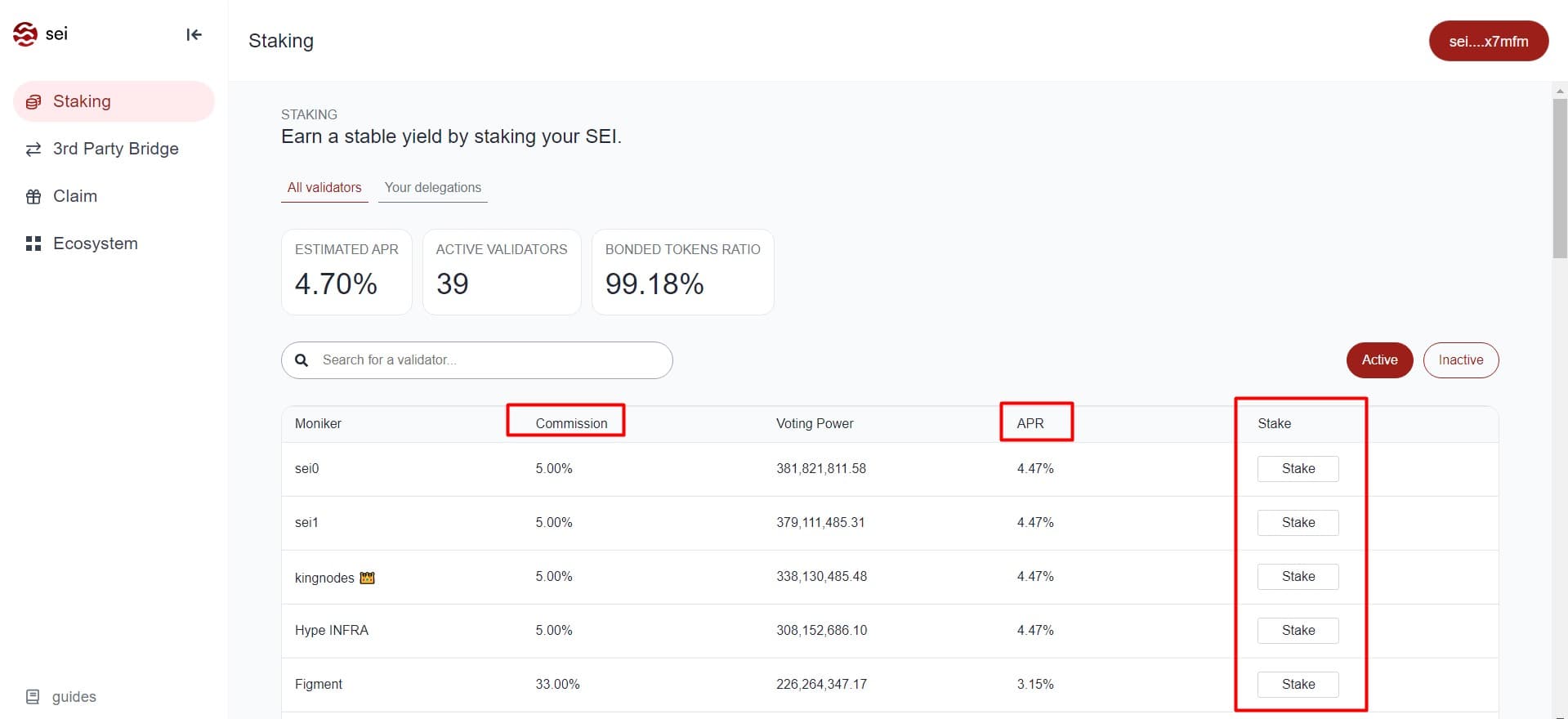Image resolution: width=1568 pixels, height=719 pixels.
Task: Go to the Claim page
Action: pyautogui.click(x=114, y=196)
